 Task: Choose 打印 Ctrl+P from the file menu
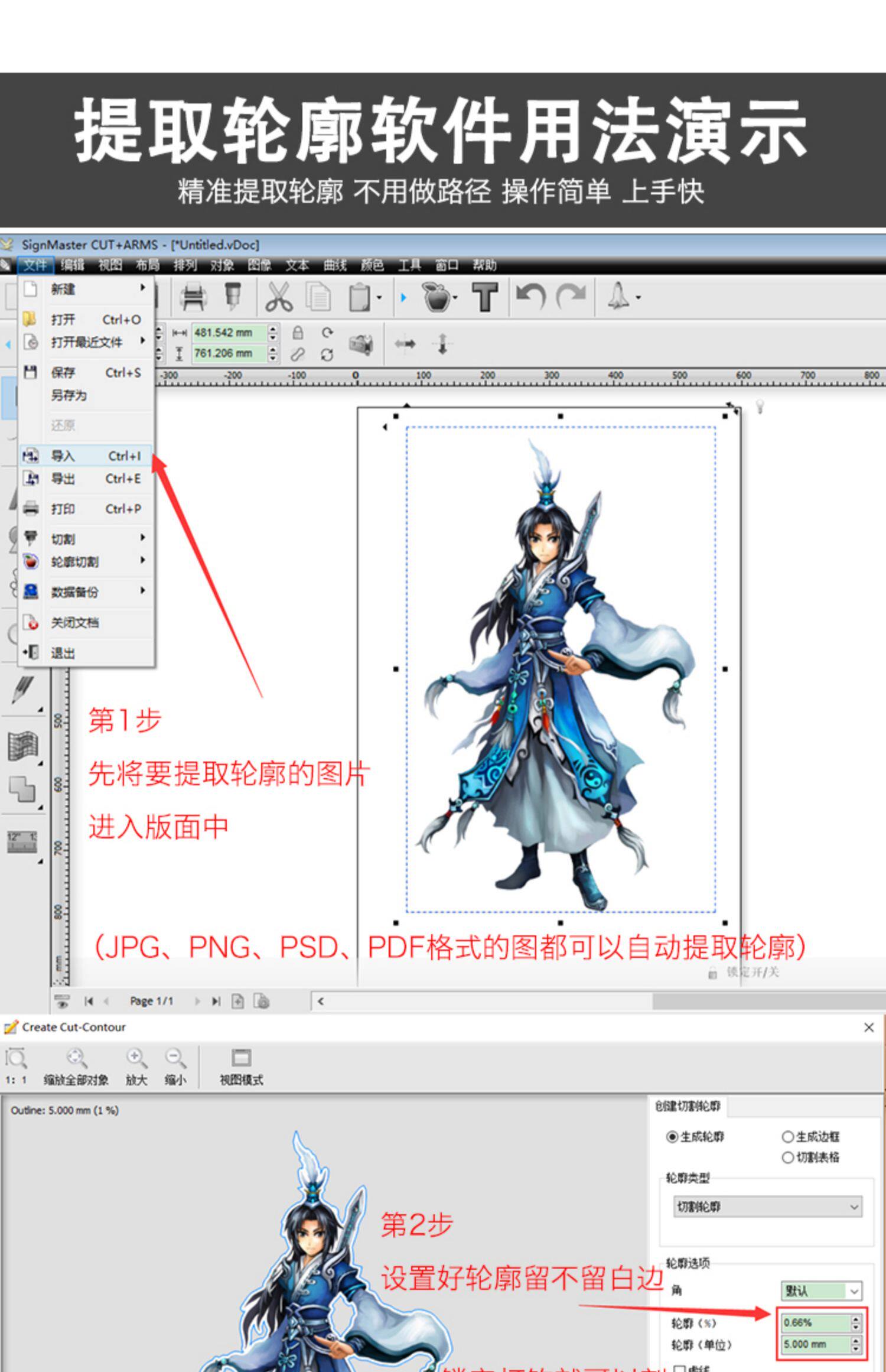[86, 509]
